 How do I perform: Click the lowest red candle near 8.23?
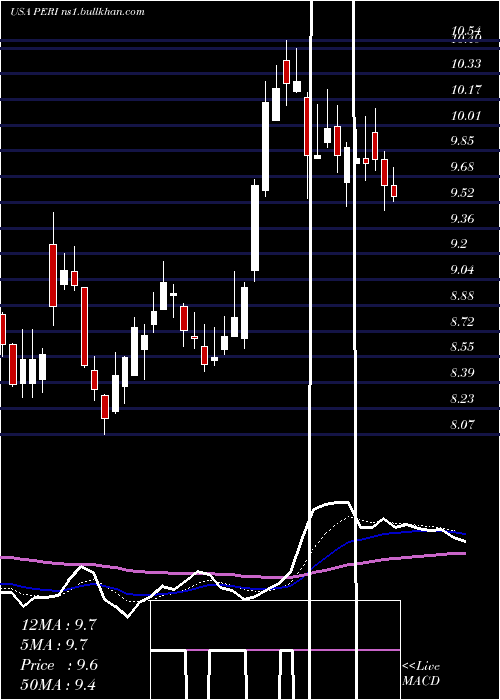click(x=105, y=407)
